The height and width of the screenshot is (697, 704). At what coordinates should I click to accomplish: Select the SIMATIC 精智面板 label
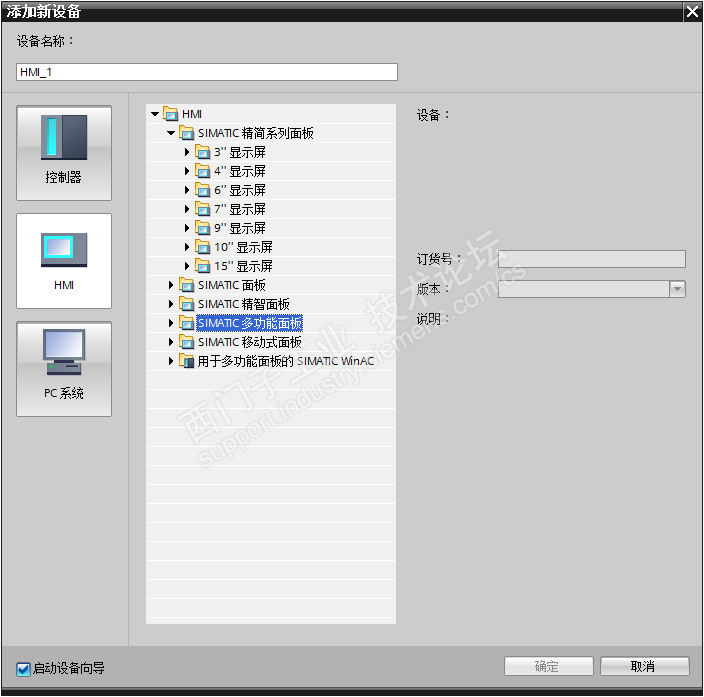(x=244, y=304)
